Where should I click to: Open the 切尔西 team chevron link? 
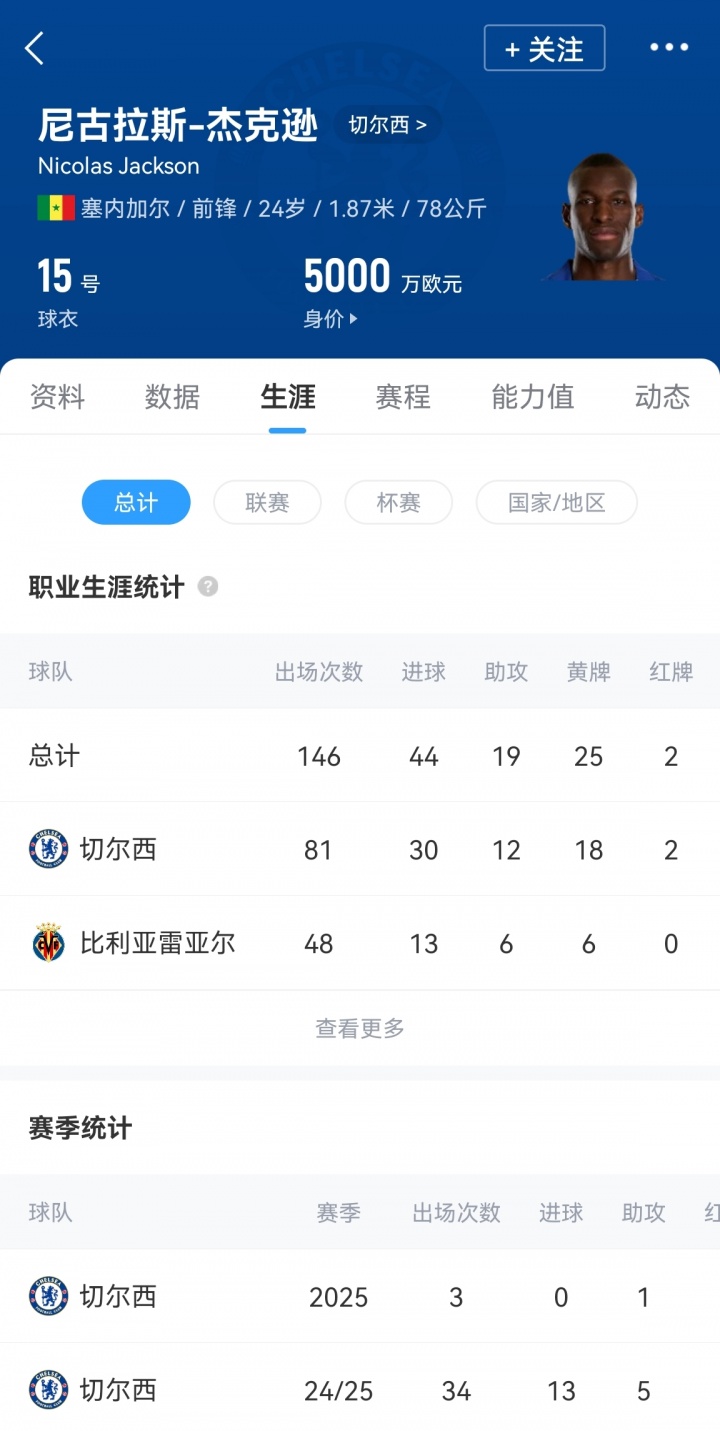[x=387, y=126]
